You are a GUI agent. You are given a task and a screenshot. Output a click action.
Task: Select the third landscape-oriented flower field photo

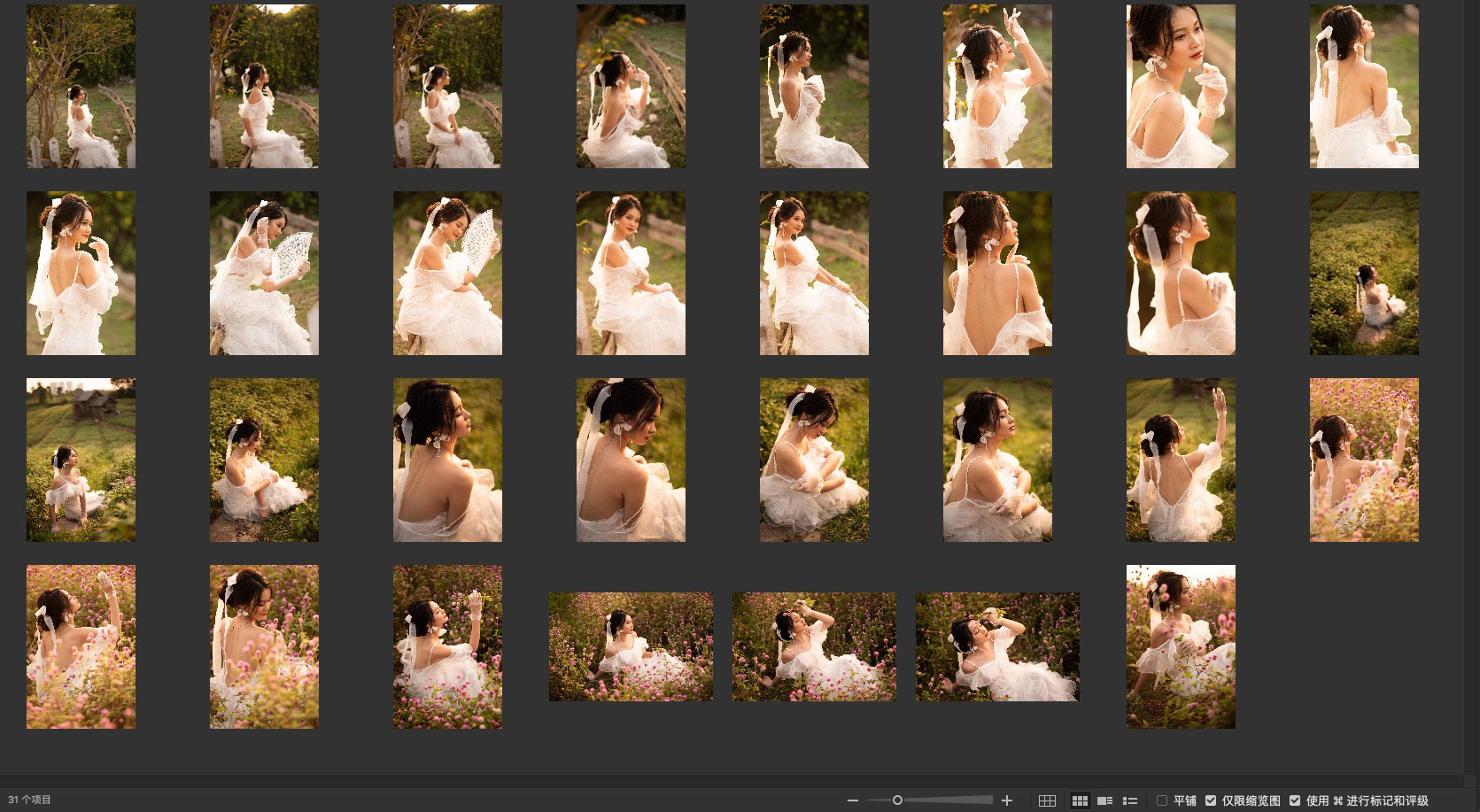click(x=997, y=646)
